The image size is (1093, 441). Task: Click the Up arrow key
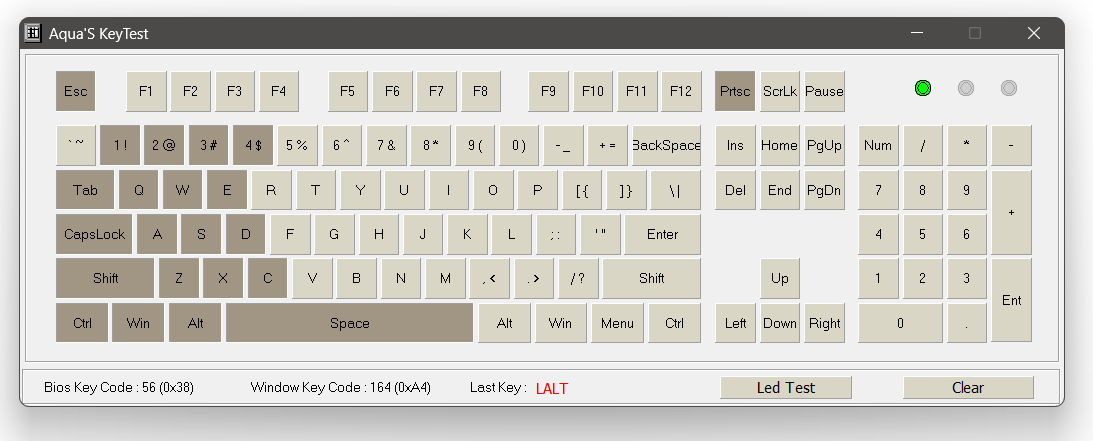pos(779,278)
